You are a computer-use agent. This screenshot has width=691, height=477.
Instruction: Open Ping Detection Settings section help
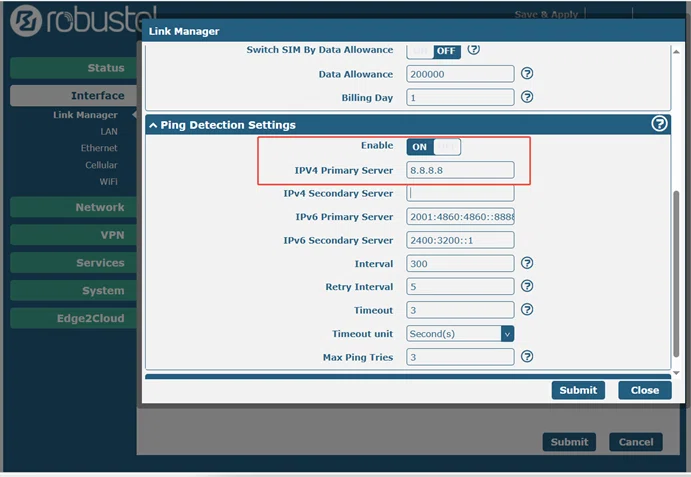tap(659, 124)
